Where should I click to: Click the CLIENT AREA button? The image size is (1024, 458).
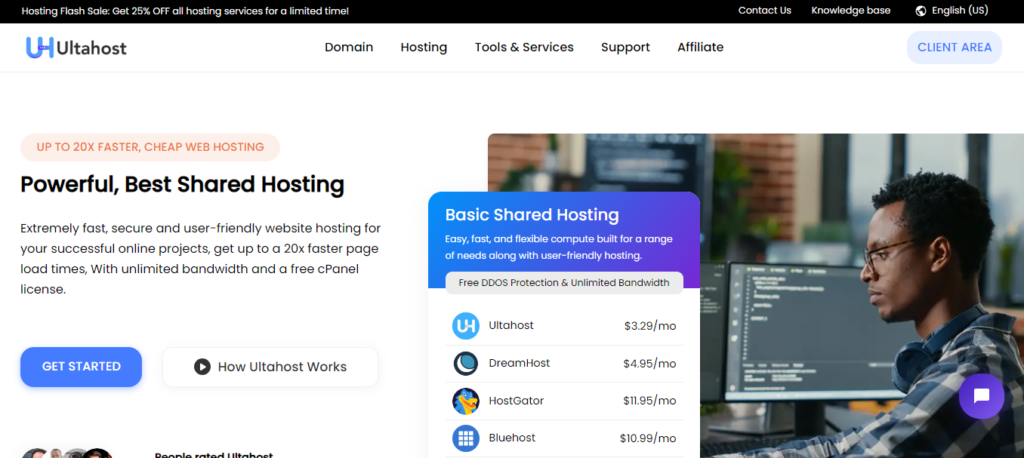coord(954,48)
